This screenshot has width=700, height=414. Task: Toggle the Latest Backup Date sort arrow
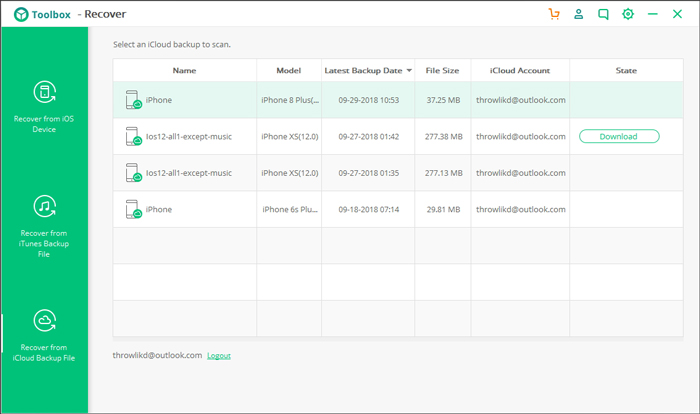(x=409, y=71)
